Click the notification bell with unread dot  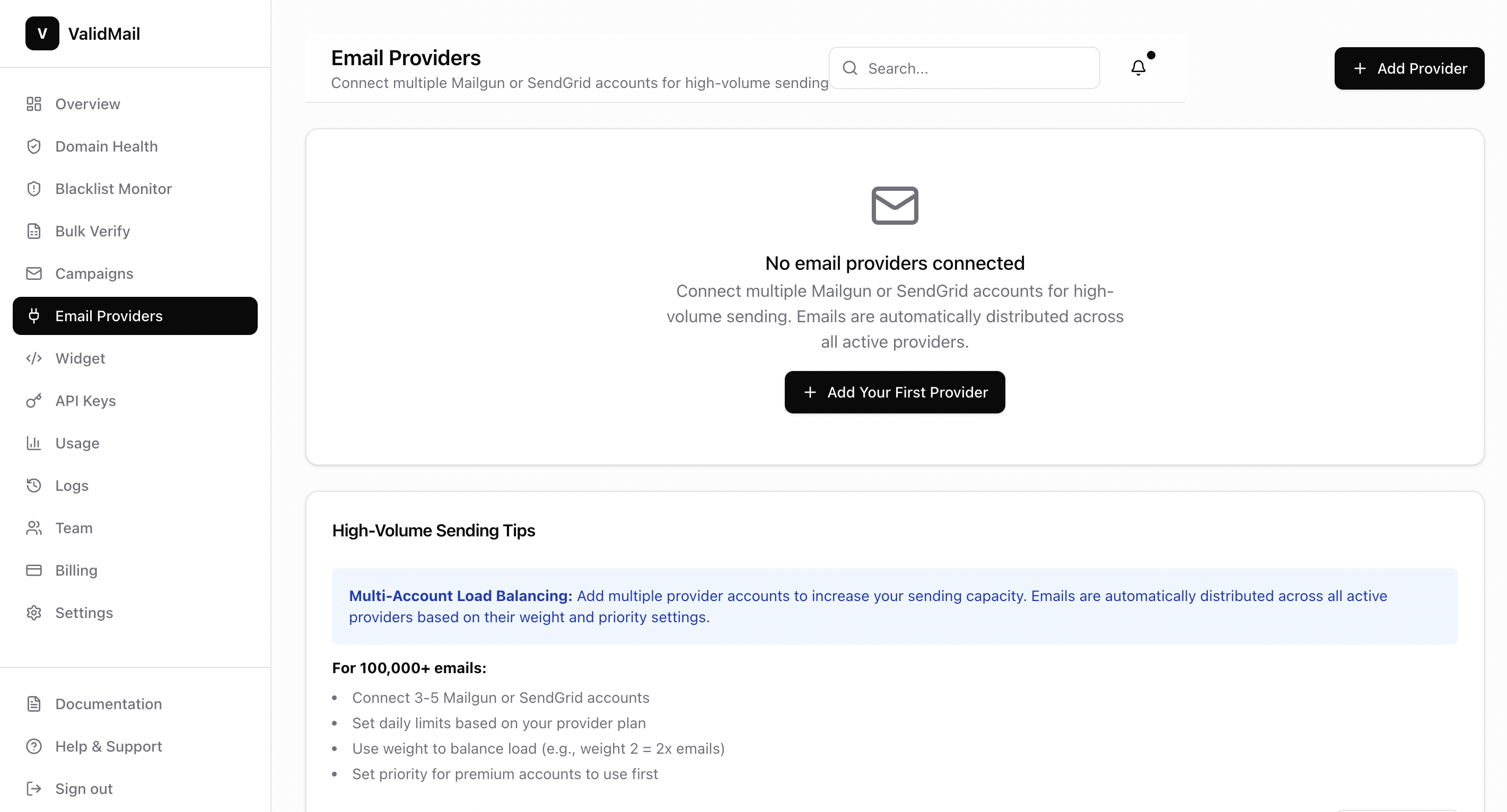(1138, 68)
